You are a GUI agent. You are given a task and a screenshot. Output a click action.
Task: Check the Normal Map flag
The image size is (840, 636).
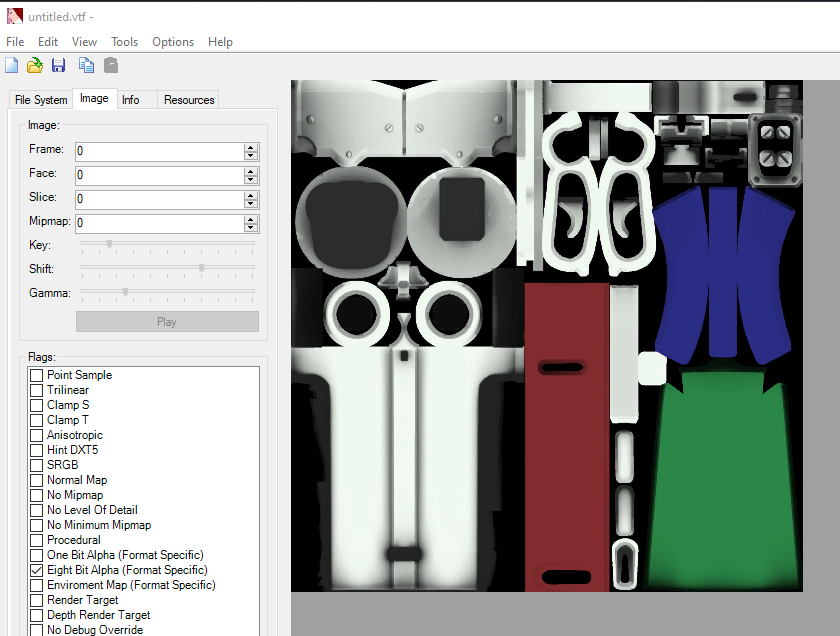point(36,480)
